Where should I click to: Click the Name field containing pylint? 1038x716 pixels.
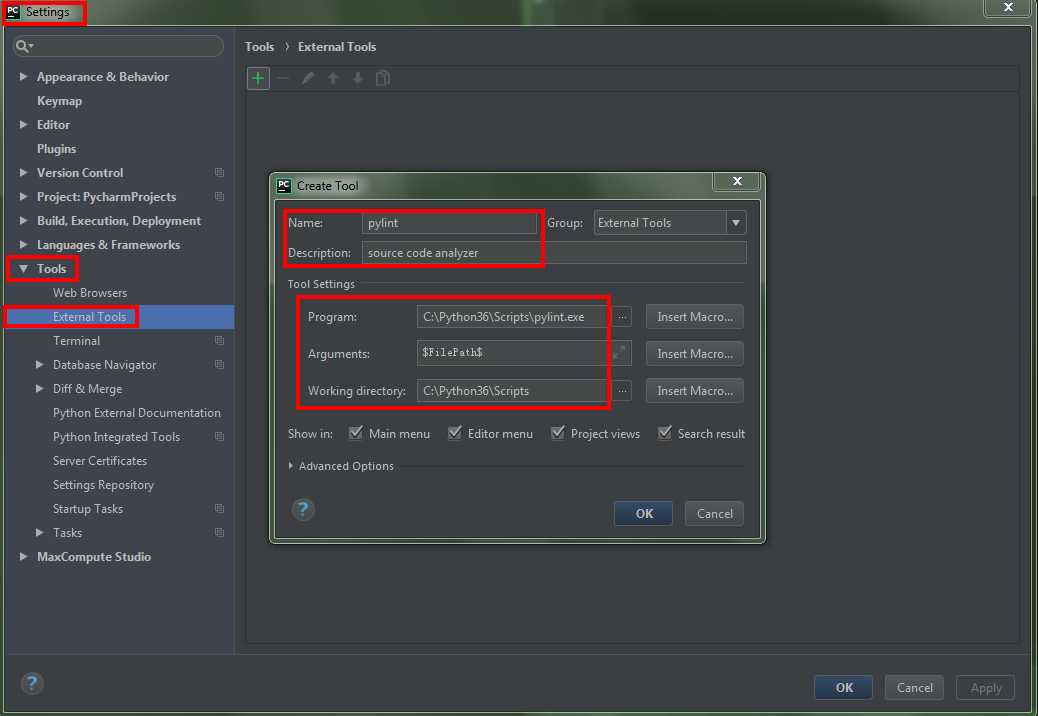pyautogui.click(x=449, y=223)
